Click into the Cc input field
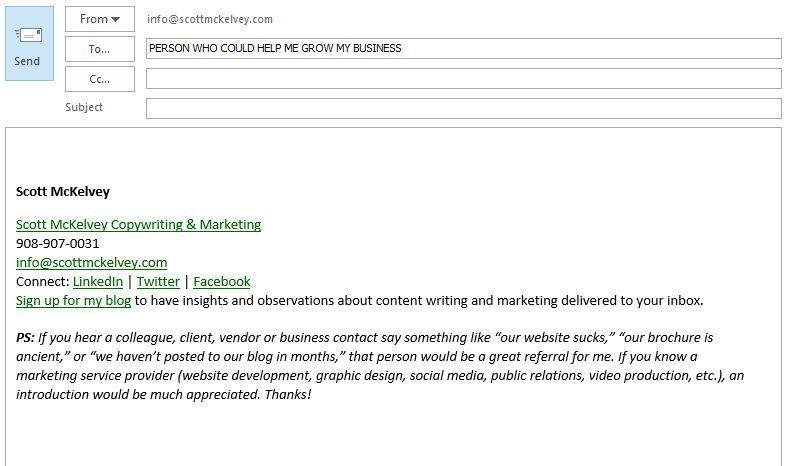 464,79
